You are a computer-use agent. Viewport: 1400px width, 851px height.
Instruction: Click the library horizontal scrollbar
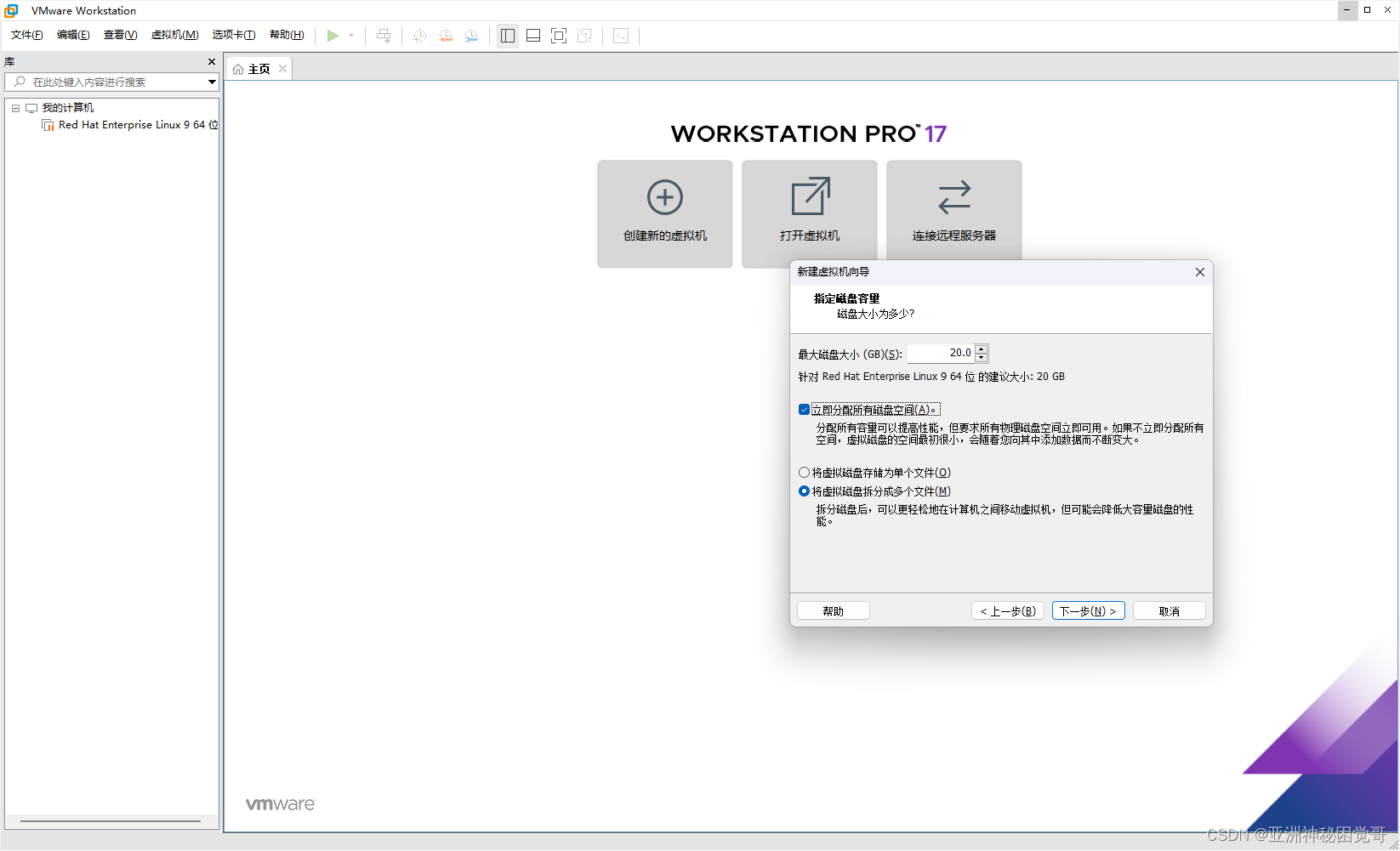click(x=111, y=821)
